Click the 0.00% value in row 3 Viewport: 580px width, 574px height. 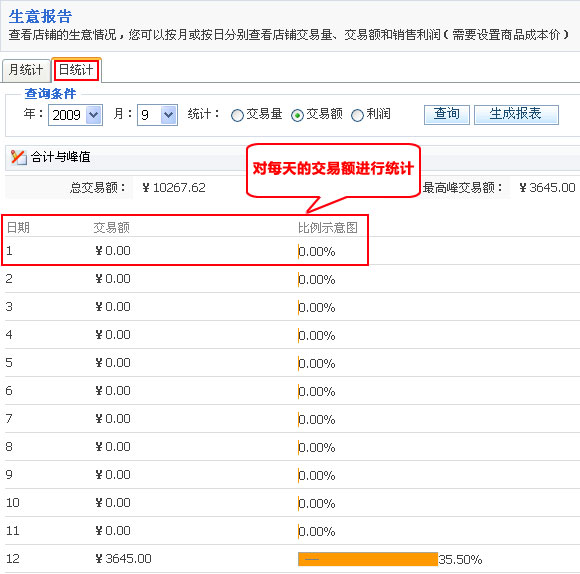tap(317, 308)
